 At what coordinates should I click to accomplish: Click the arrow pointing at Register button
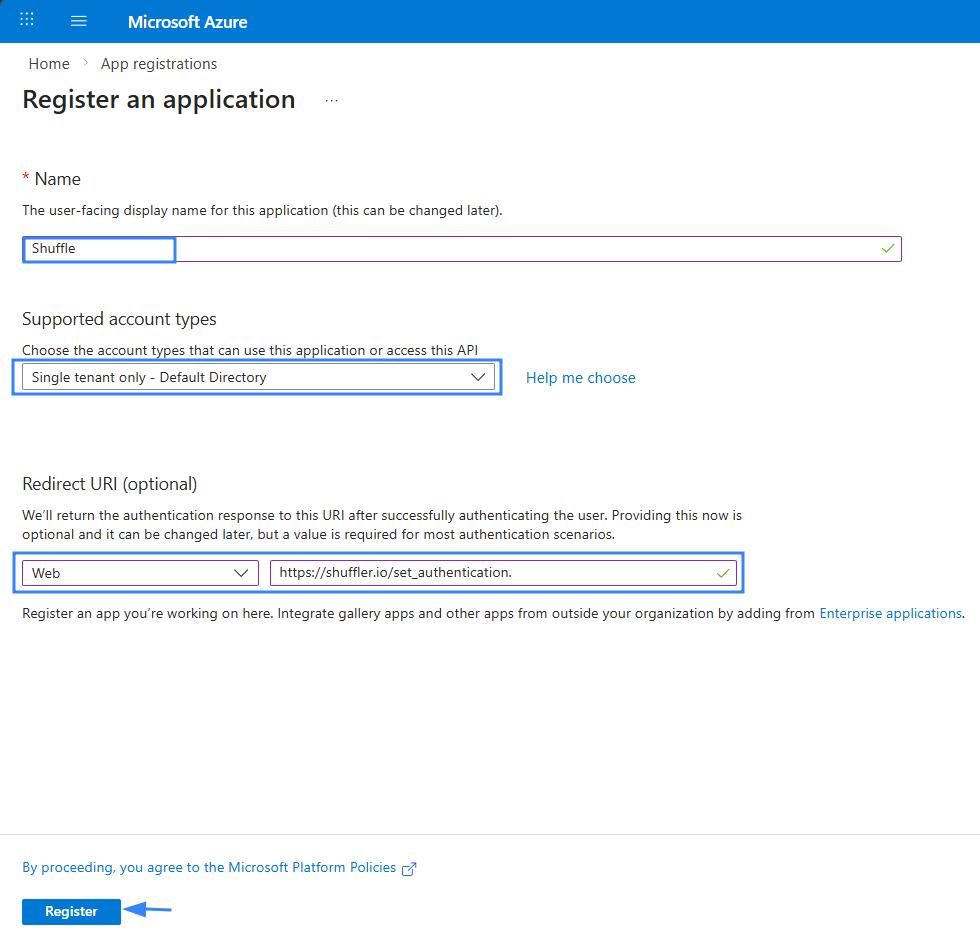click(x=150, y=910)
